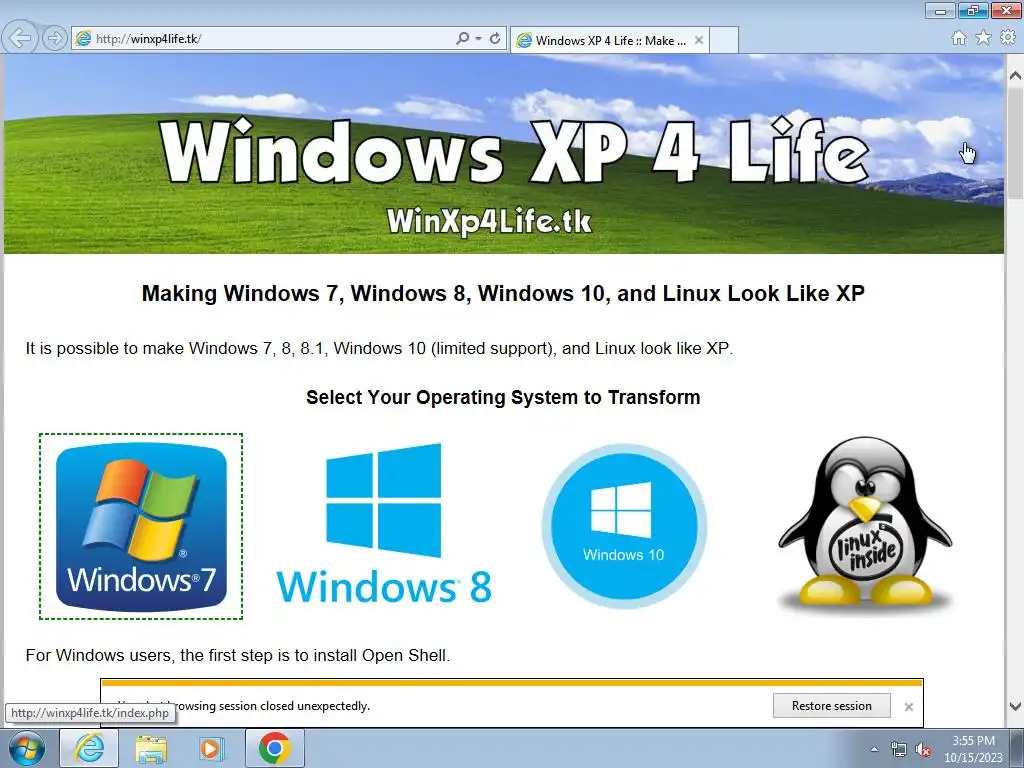Show hidden system tray icons arrow
The image size is (1024, 768).
tap(874, 749)
